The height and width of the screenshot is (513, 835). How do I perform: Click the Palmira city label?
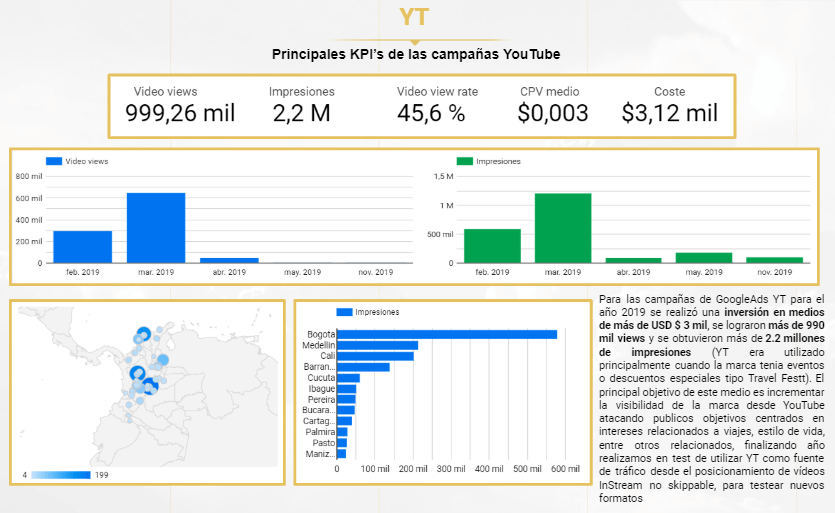pos(320,432)
